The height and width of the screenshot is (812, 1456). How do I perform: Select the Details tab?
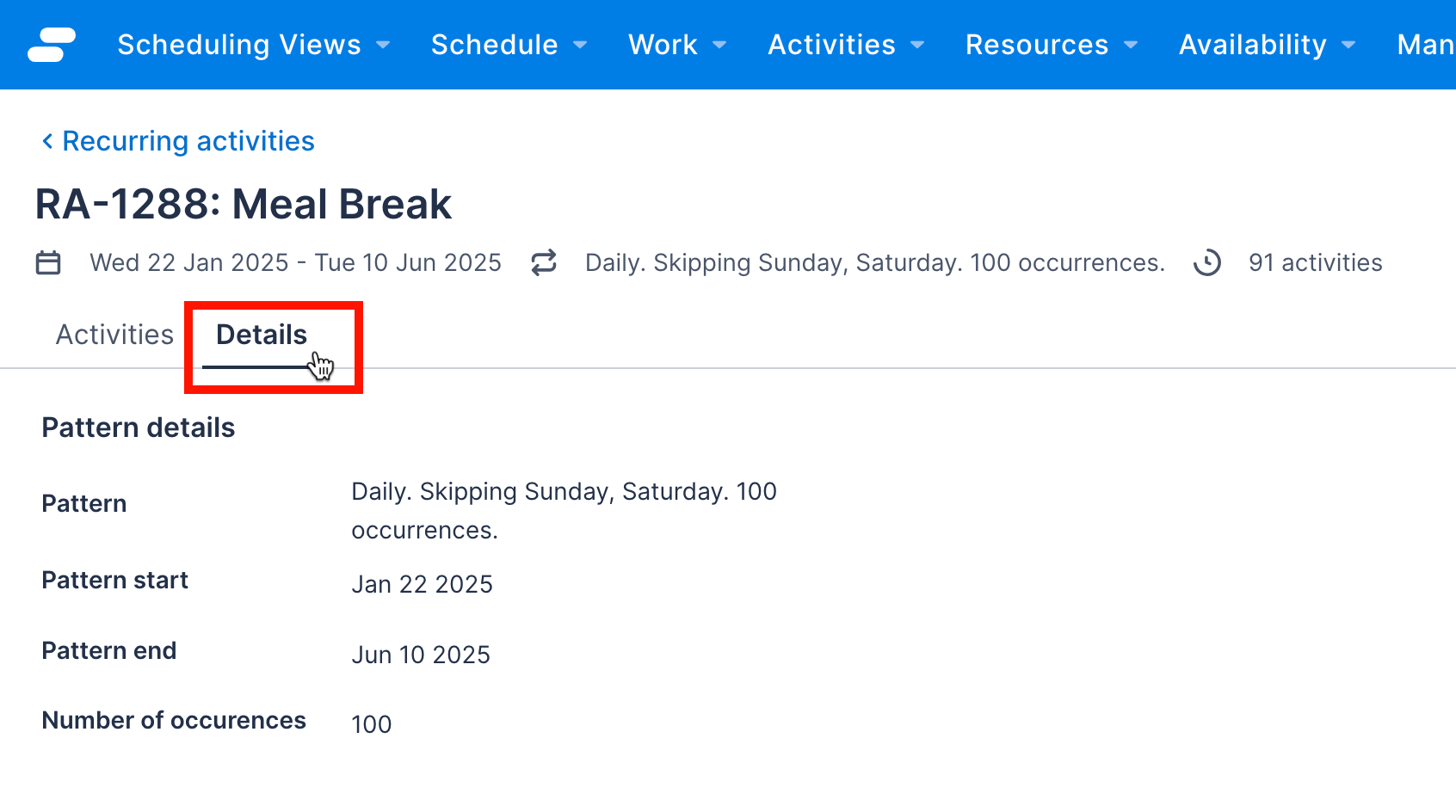coord(261,334)
